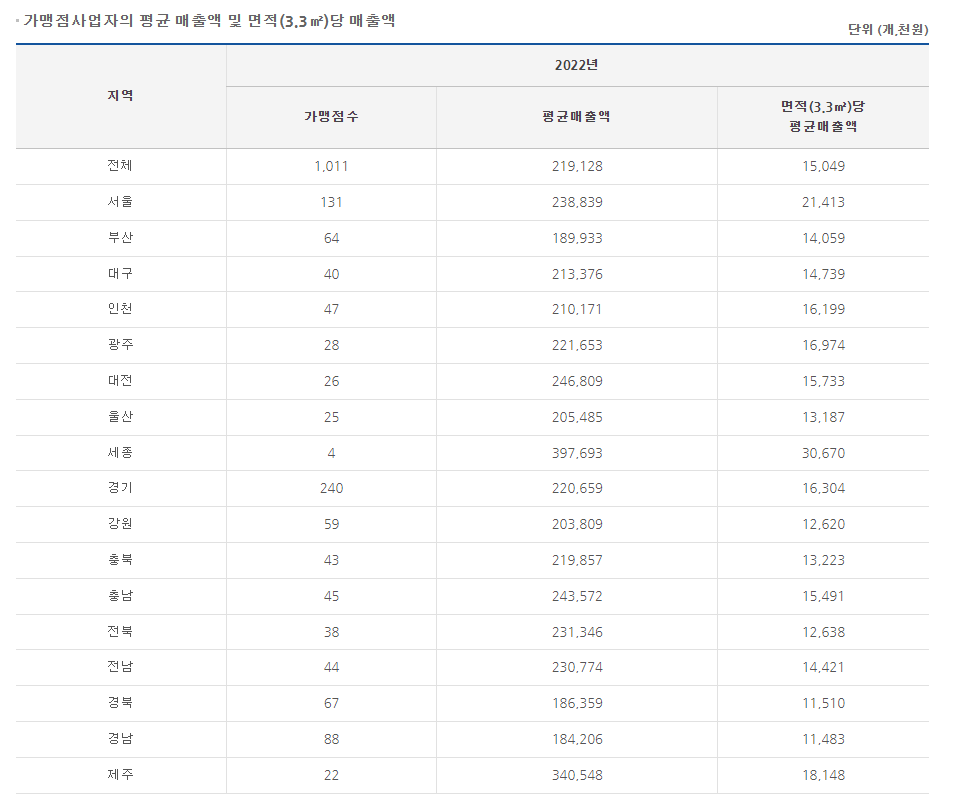Click the 2022년 header cell
Image resolution: width=954 pixels, height=810 pixels.
(576, 66)
